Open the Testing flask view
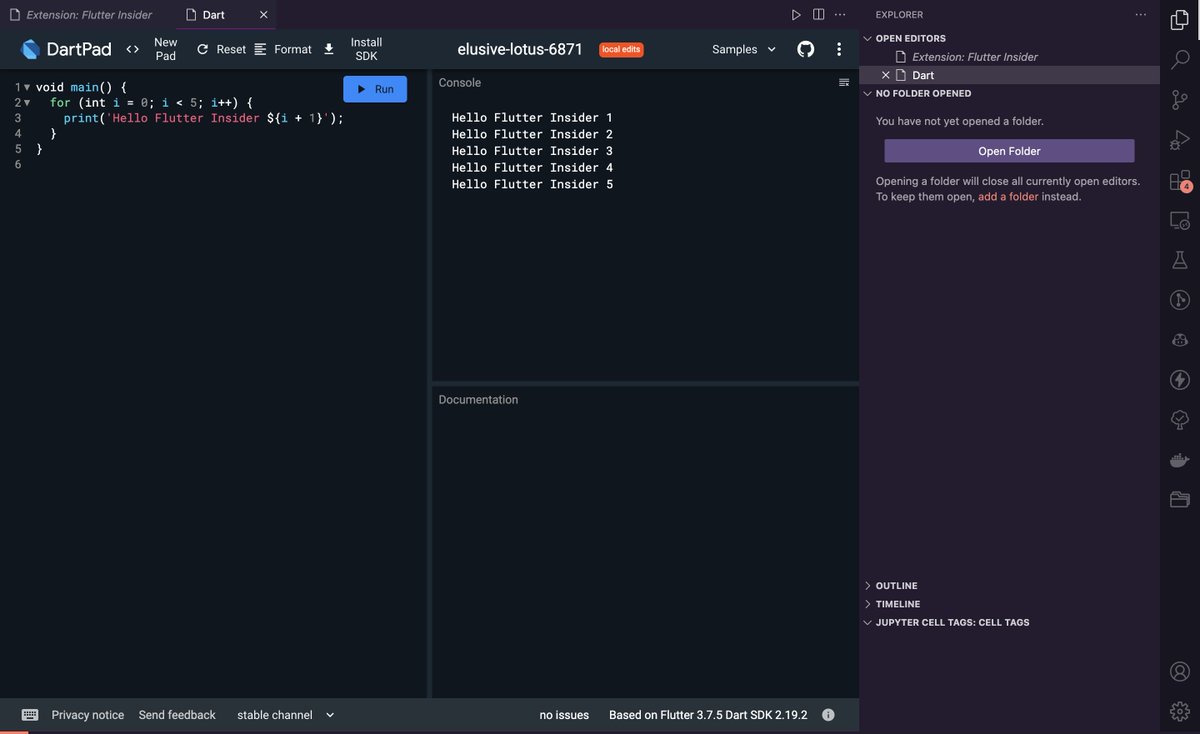The width and height of the screenshot is (1200, 734). point(1180,260)
